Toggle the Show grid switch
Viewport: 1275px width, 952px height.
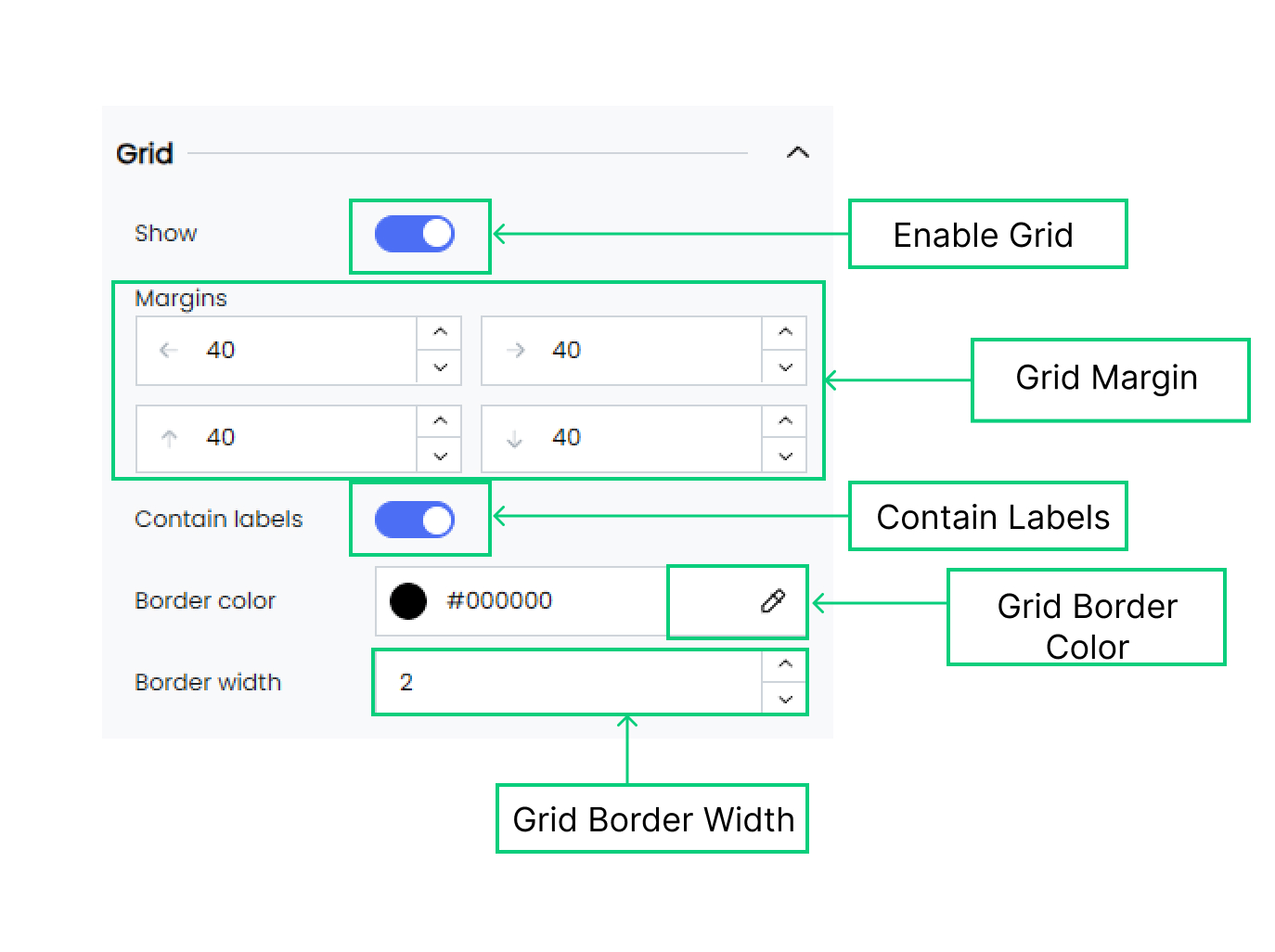(415, 234)
